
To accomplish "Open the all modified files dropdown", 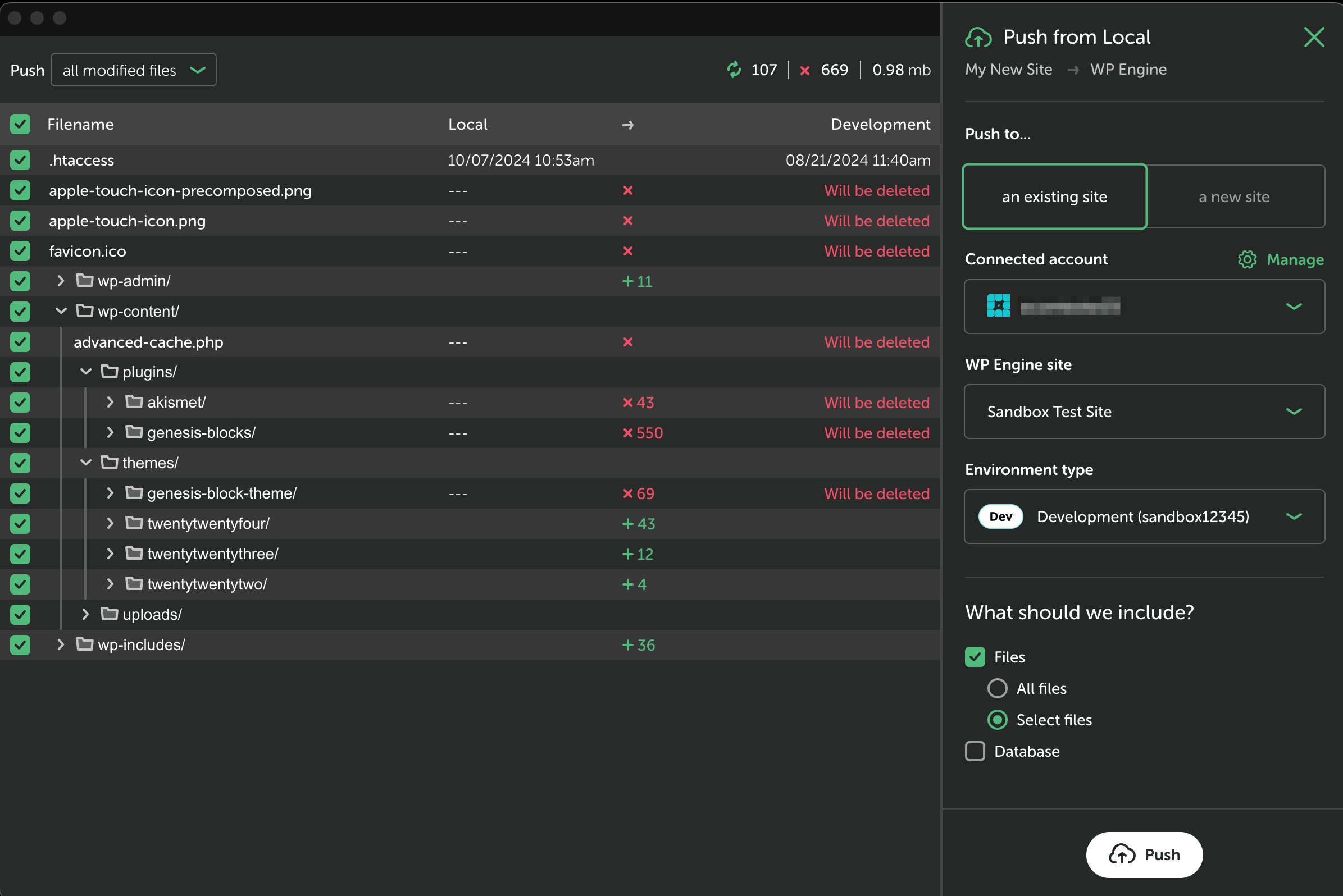I will (x=133, y=70).
